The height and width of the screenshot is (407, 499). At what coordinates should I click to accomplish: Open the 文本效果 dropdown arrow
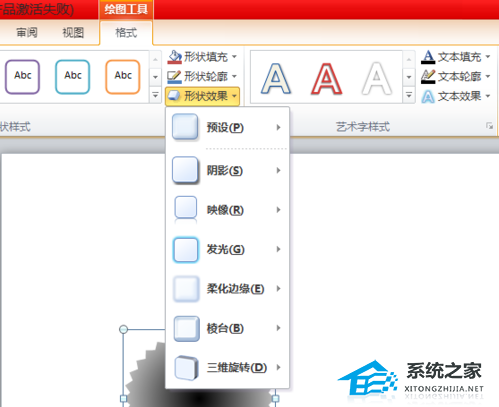pos(488,96)
